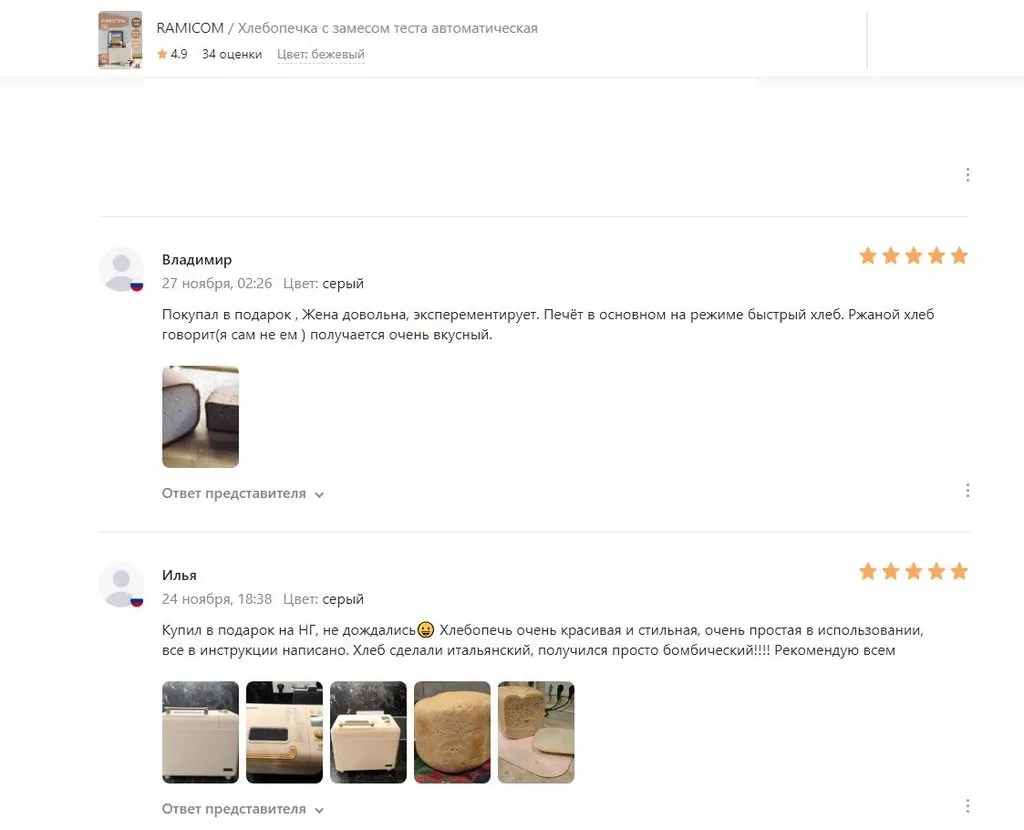Image resolution: width=1024 pixels, height=830 pixels.
Task: Open Илья's photo of the sliced bread
Action: click(x=536, y=732)
